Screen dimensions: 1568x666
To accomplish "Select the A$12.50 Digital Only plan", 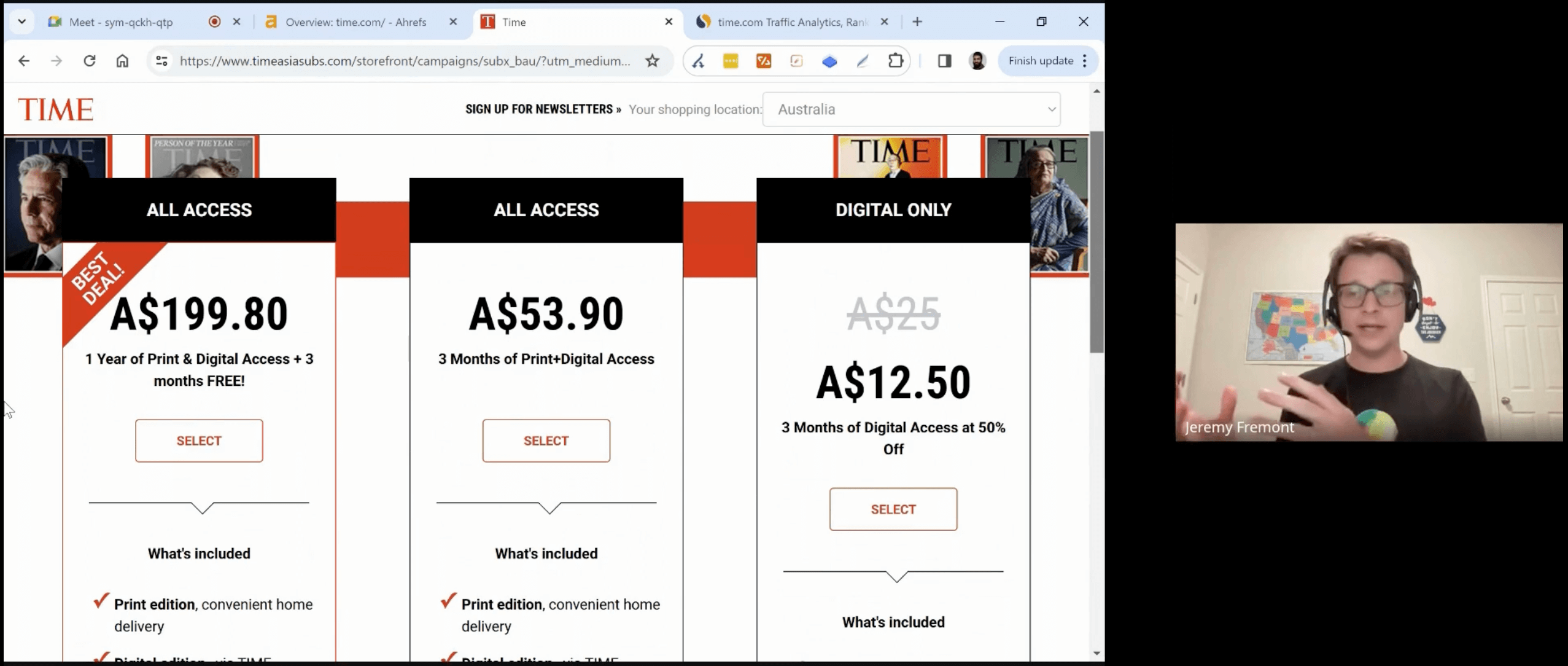I will click(x=893, y=509).
